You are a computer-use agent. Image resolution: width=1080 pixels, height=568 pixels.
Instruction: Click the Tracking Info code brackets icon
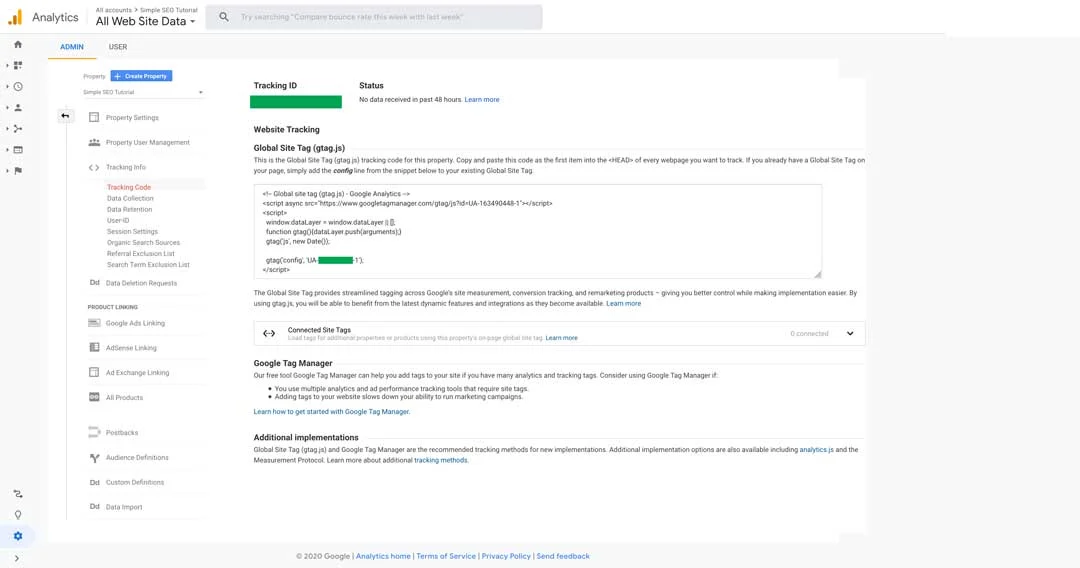[94, 167]
